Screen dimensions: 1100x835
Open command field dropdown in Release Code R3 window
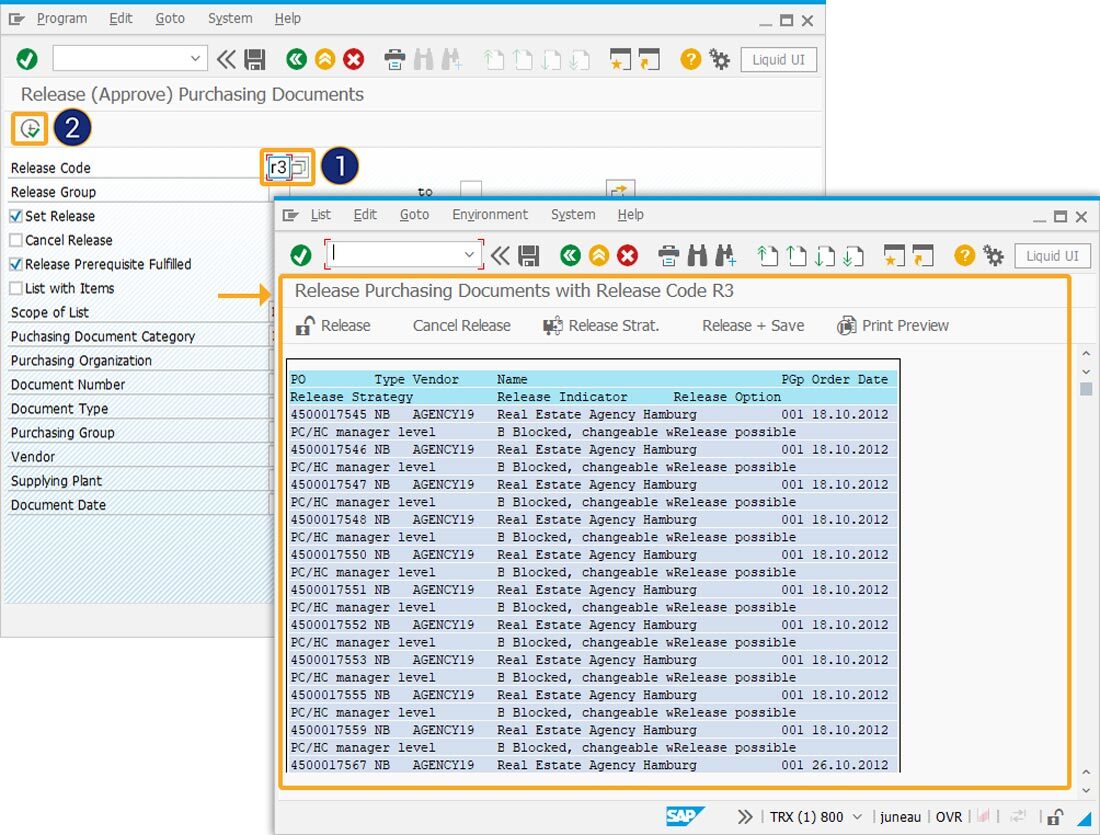tap(469, 255)
